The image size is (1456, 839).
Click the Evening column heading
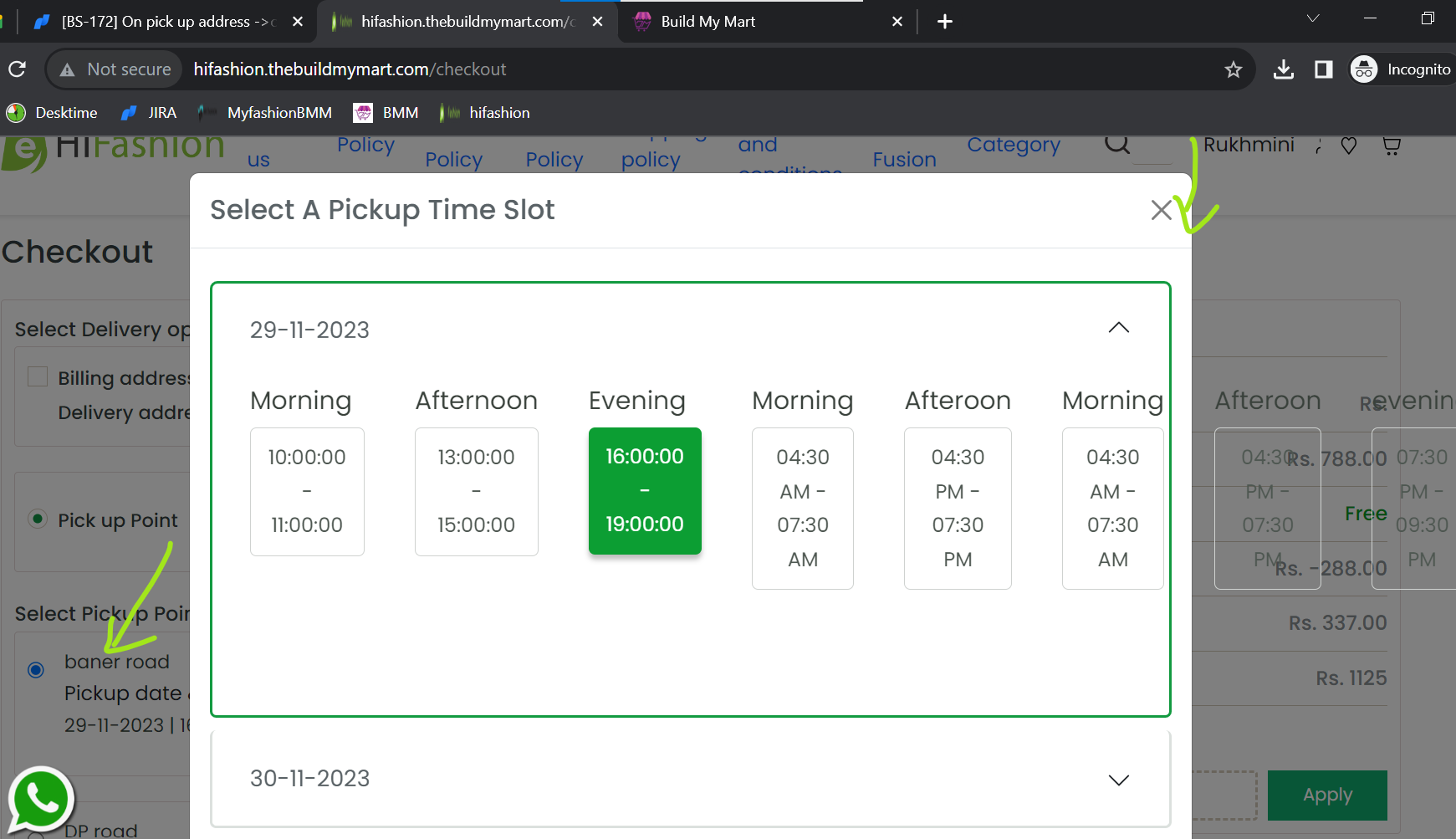[x=637, y=401]
